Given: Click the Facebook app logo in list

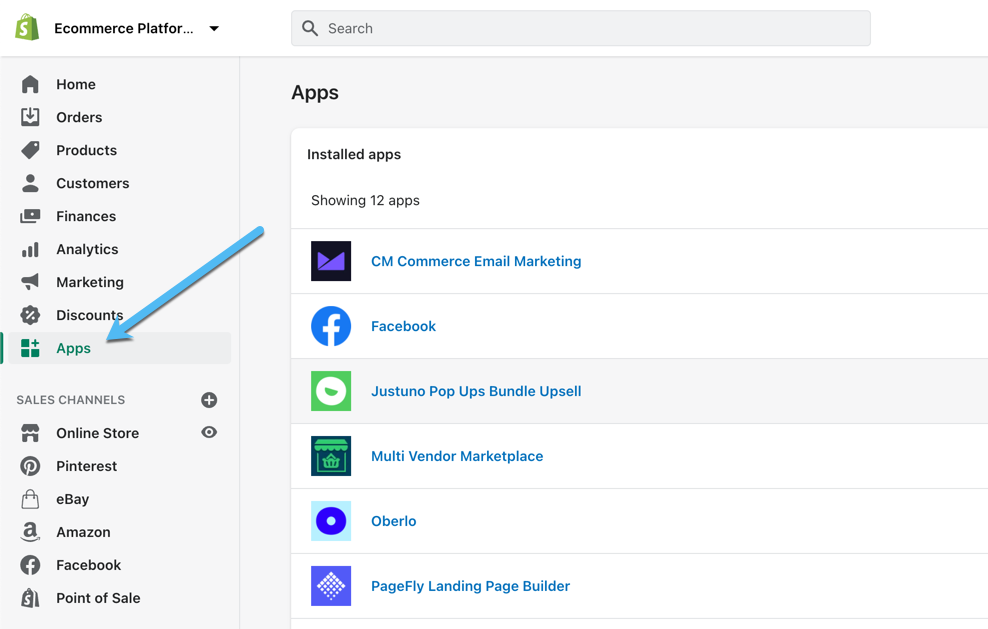Looking at the screenshot, I should click(331, 326).
